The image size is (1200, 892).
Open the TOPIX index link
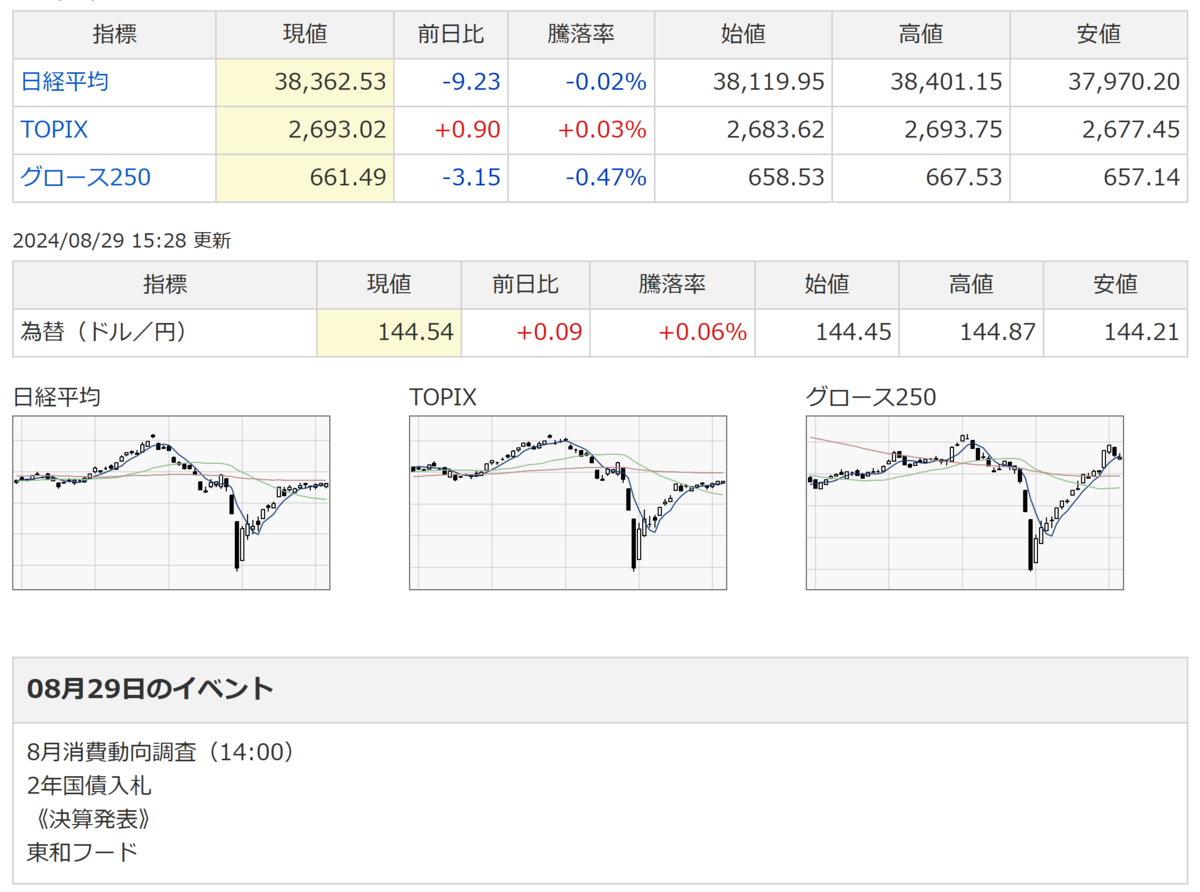(54, 130)
